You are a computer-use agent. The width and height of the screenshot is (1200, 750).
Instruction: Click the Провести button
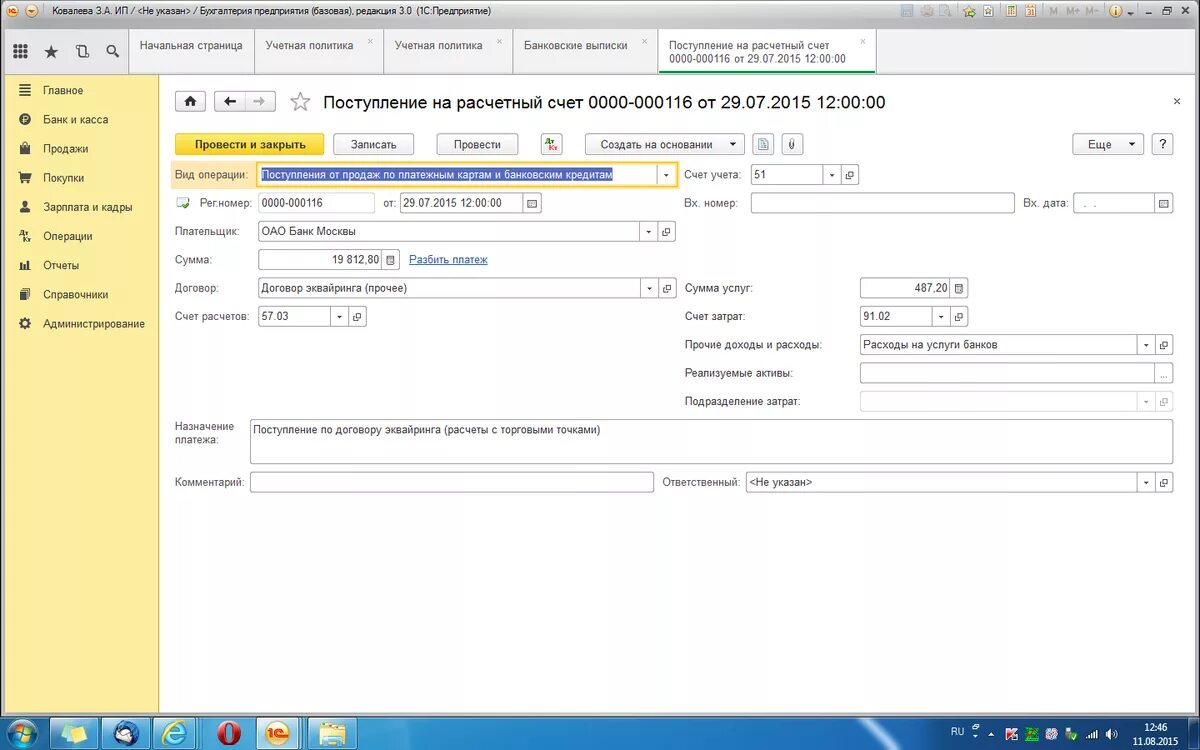click(x=477, y=144)
